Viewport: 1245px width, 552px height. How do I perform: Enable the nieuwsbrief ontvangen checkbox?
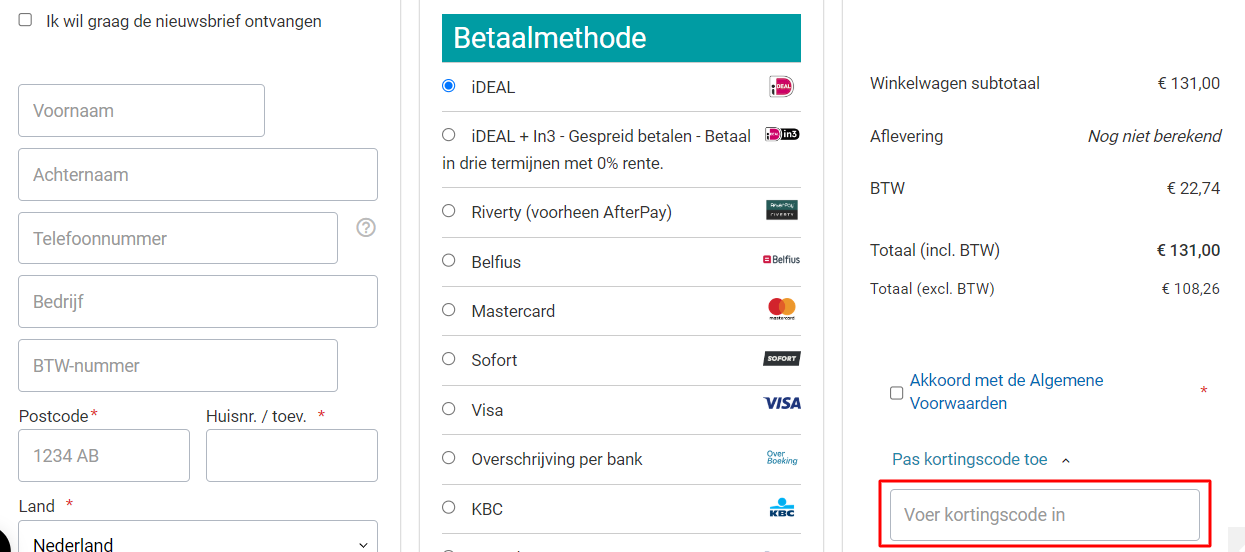[25, 20]
